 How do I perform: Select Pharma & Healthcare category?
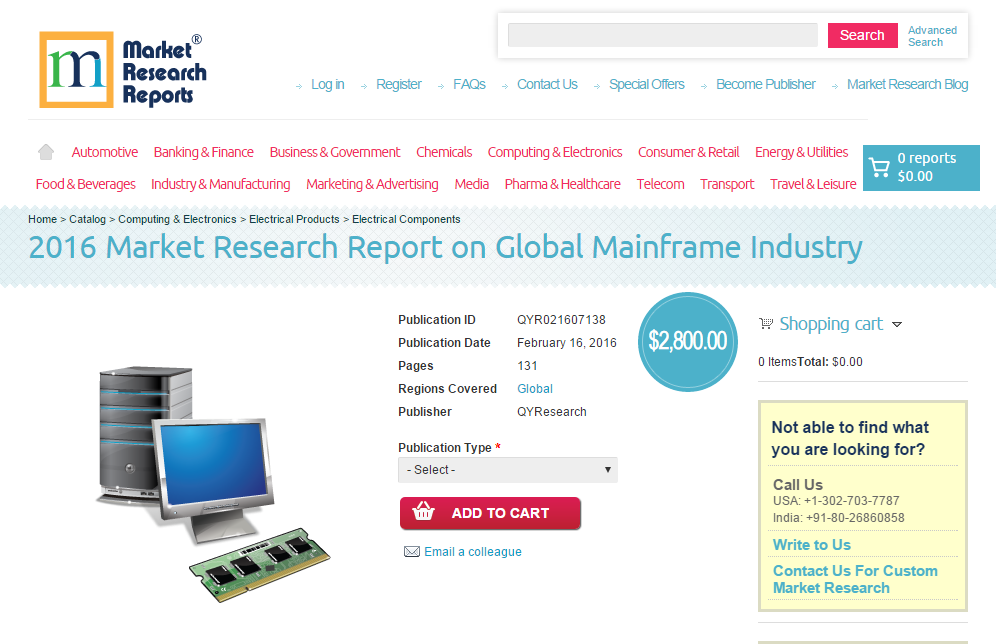pos(562,184)
